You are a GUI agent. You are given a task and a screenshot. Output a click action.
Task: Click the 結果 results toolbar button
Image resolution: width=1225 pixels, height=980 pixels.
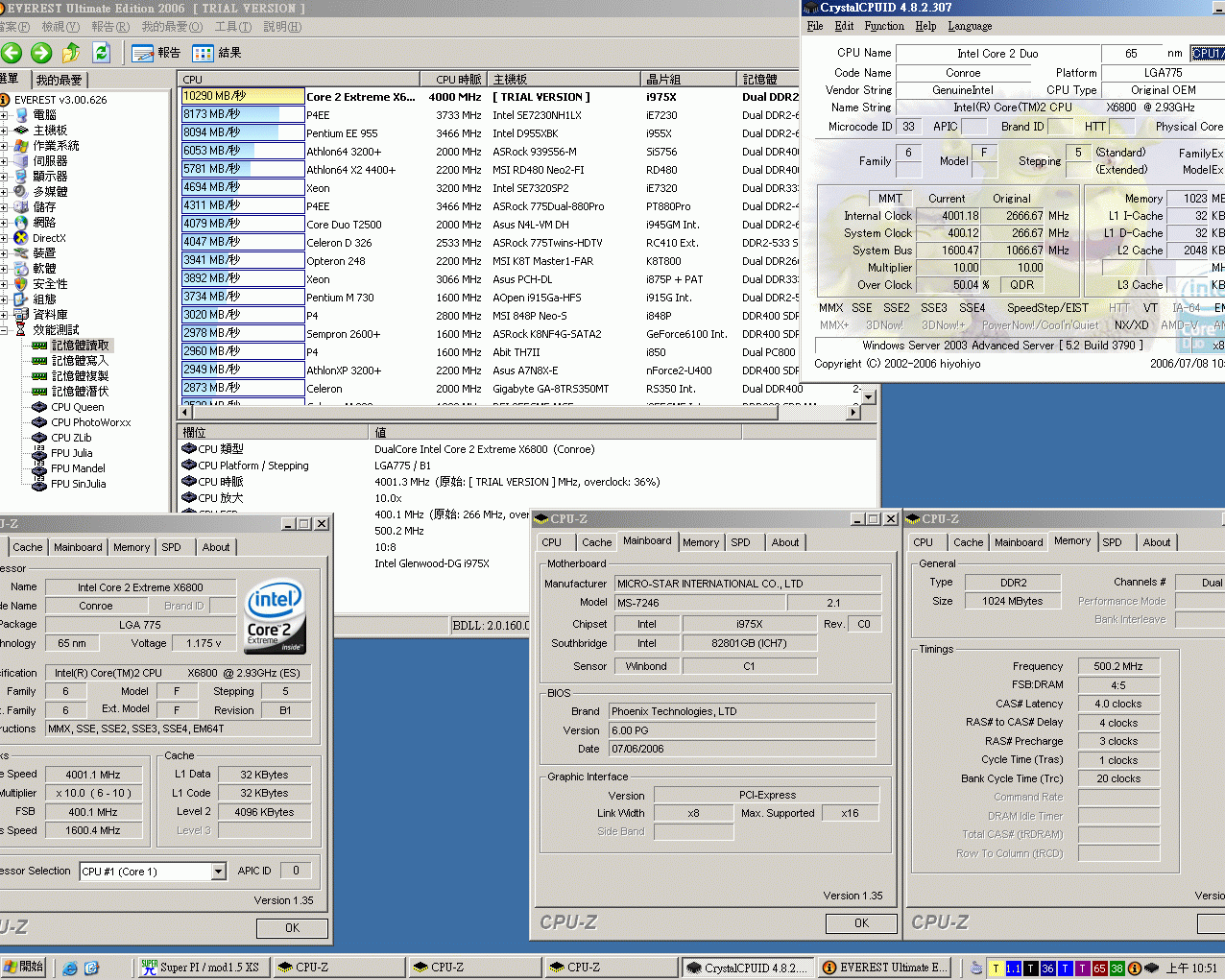click(217, 53)
